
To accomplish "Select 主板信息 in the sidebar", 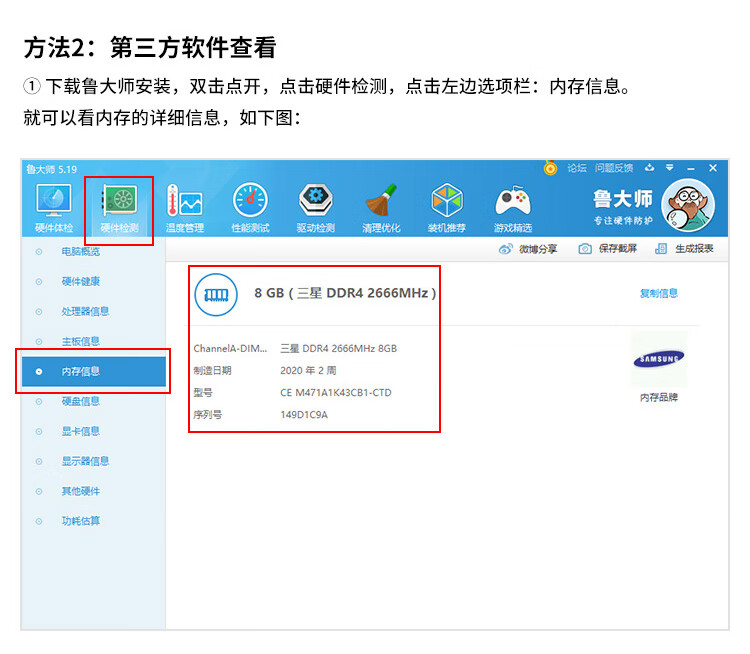I will click(x=80, y=341).
